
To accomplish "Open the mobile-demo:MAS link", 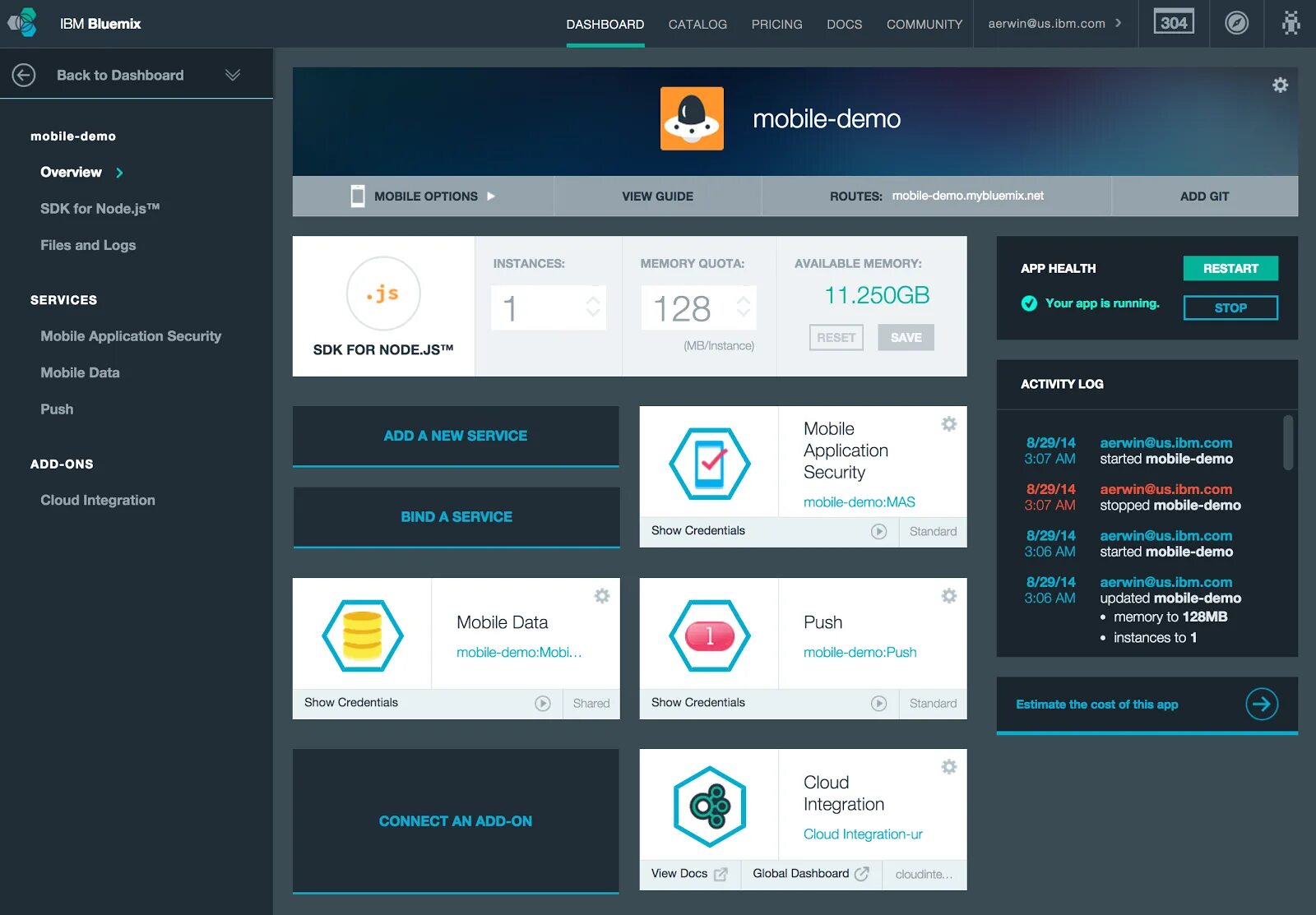I will tap(859, 502).
